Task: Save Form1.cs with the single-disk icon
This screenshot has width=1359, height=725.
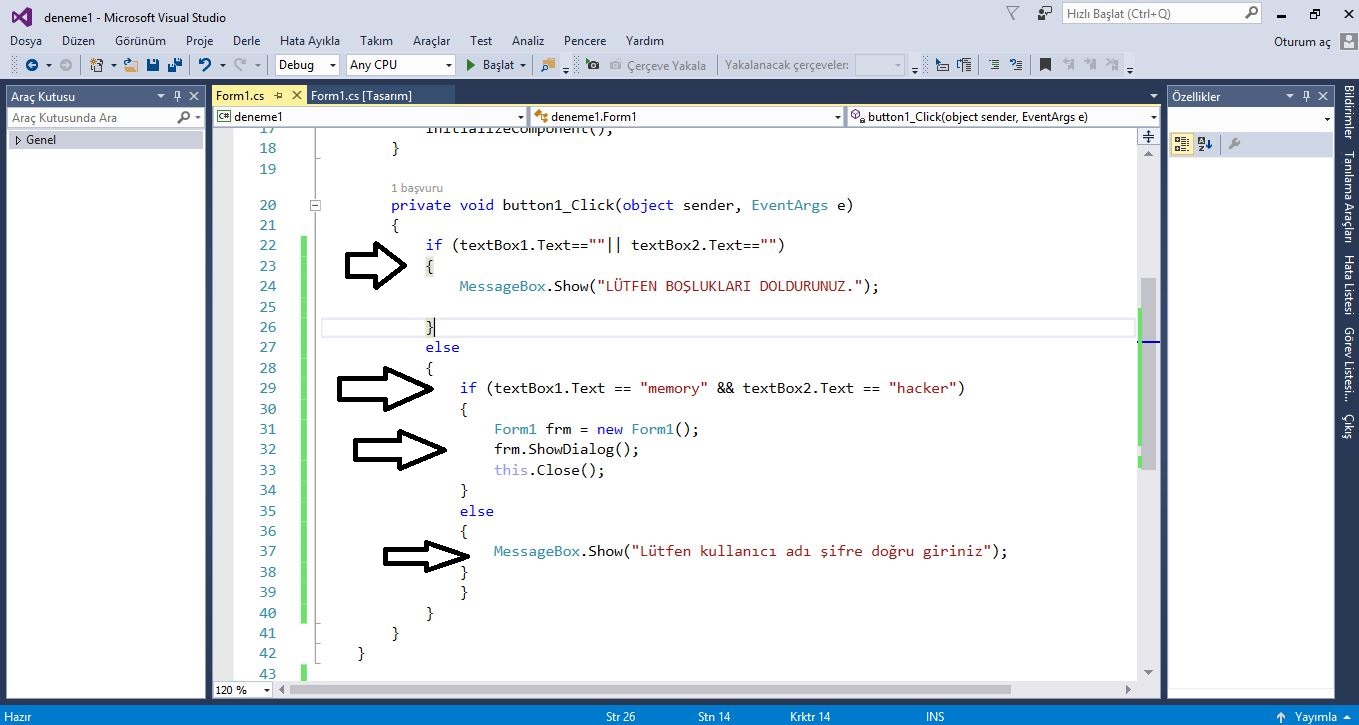Action: pyautogui.click(x=153, y=65)
